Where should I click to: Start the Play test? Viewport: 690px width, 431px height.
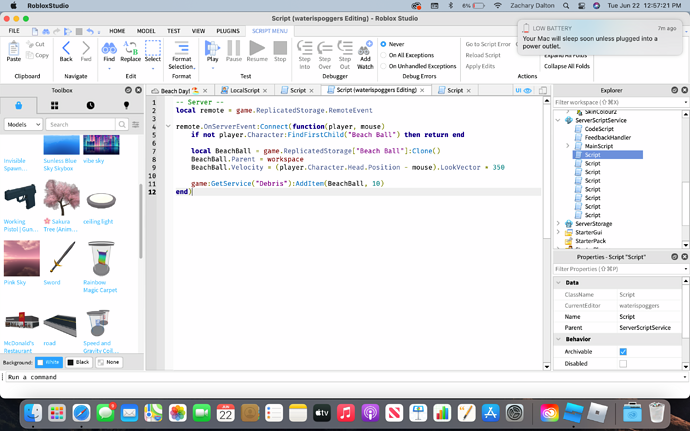click(212, 48)
